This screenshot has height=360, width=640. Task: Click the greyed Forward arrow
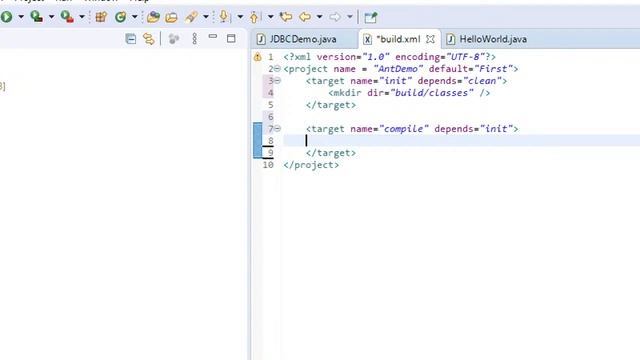coord(335,17)
